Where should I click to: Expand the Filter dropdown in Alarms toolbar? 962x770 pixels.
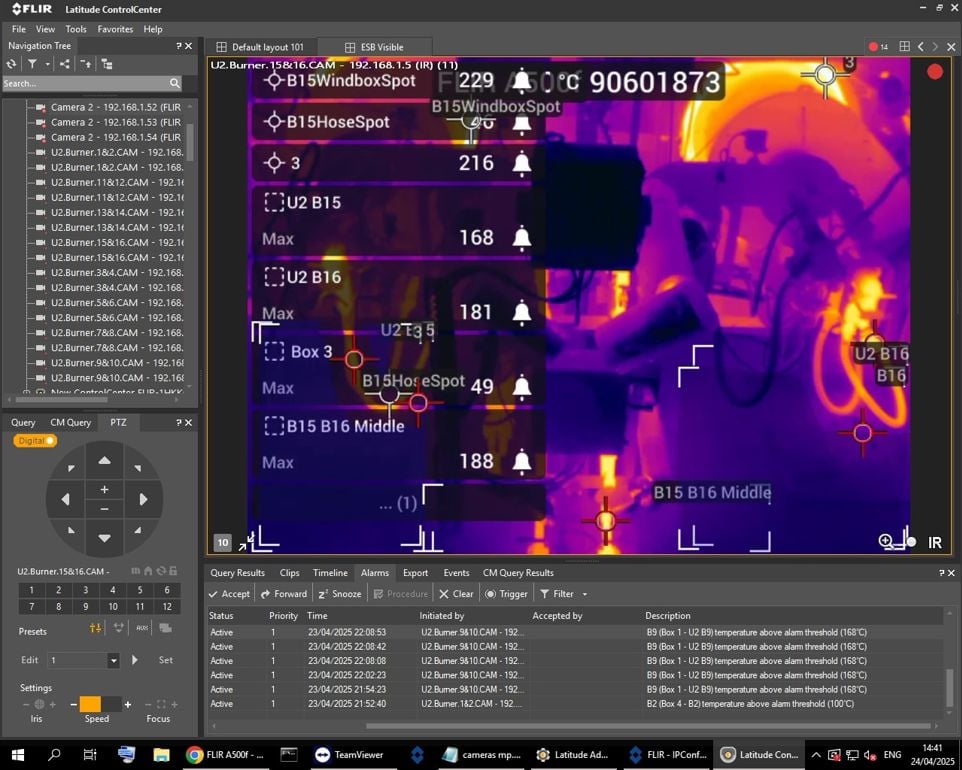[x=584, y=594]
